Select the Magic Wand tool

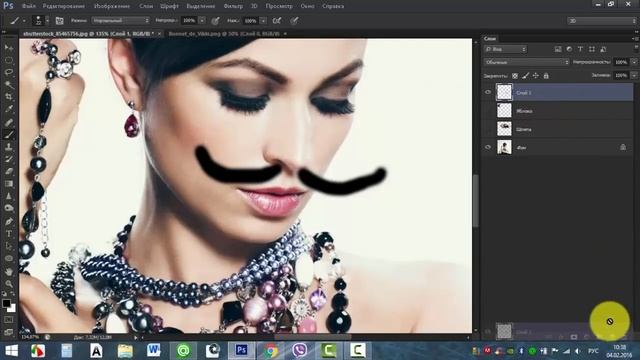pos(9,85)
